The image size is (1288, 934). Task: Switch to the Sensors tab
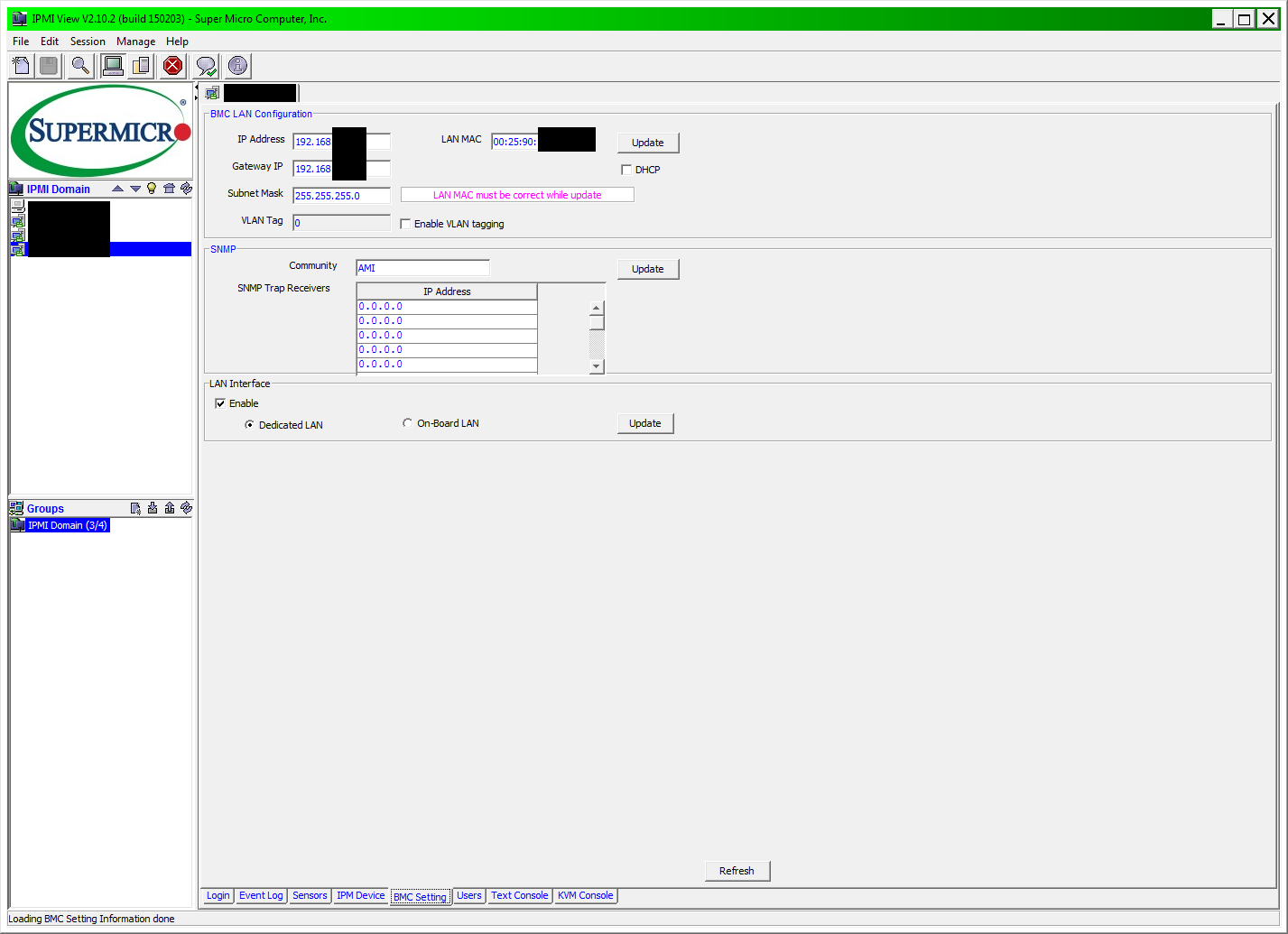310,896
